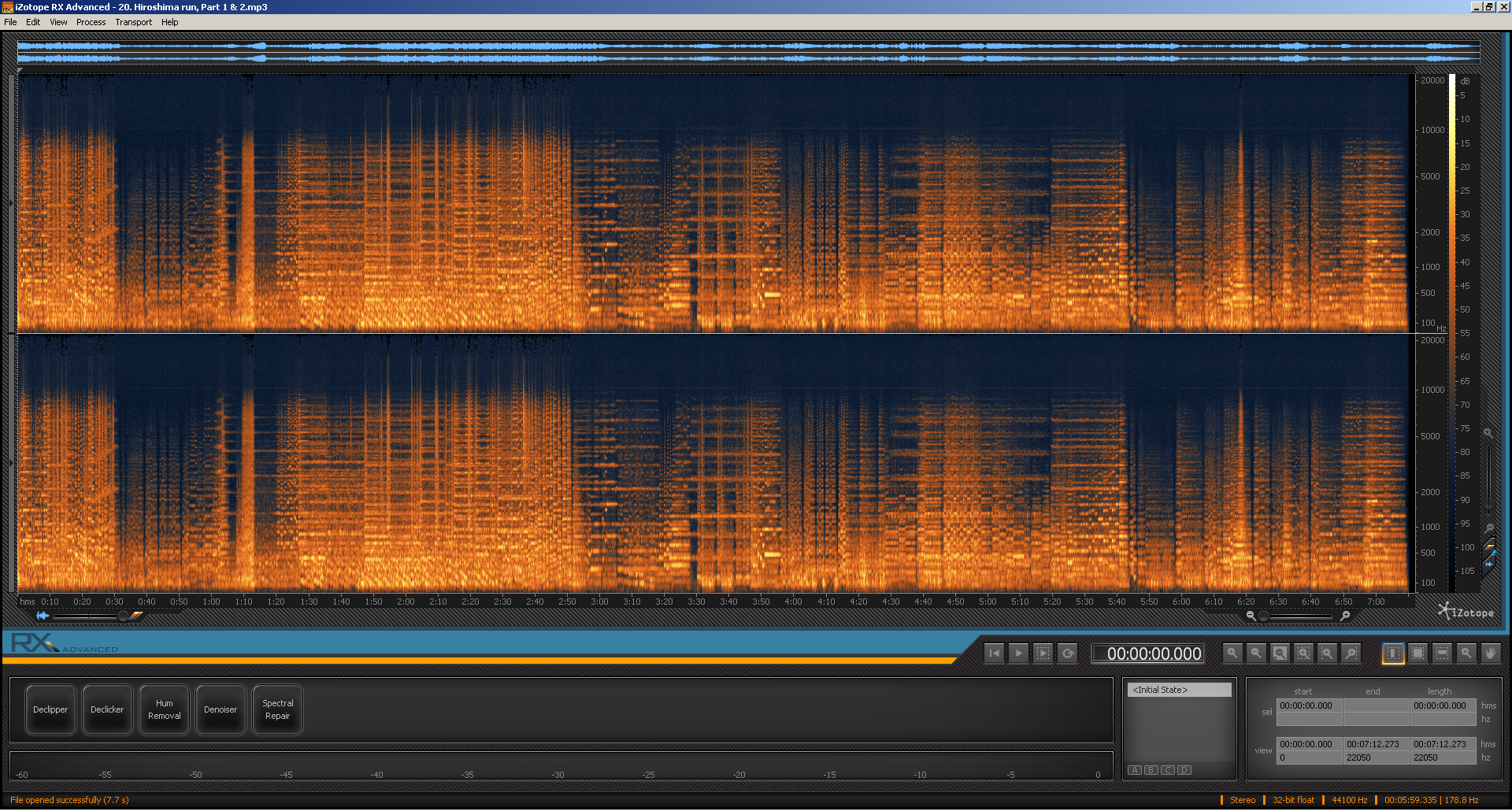1512x811 pixels.
Task: Click the iZotope logo in the corner
Action: pos(1465,612)
